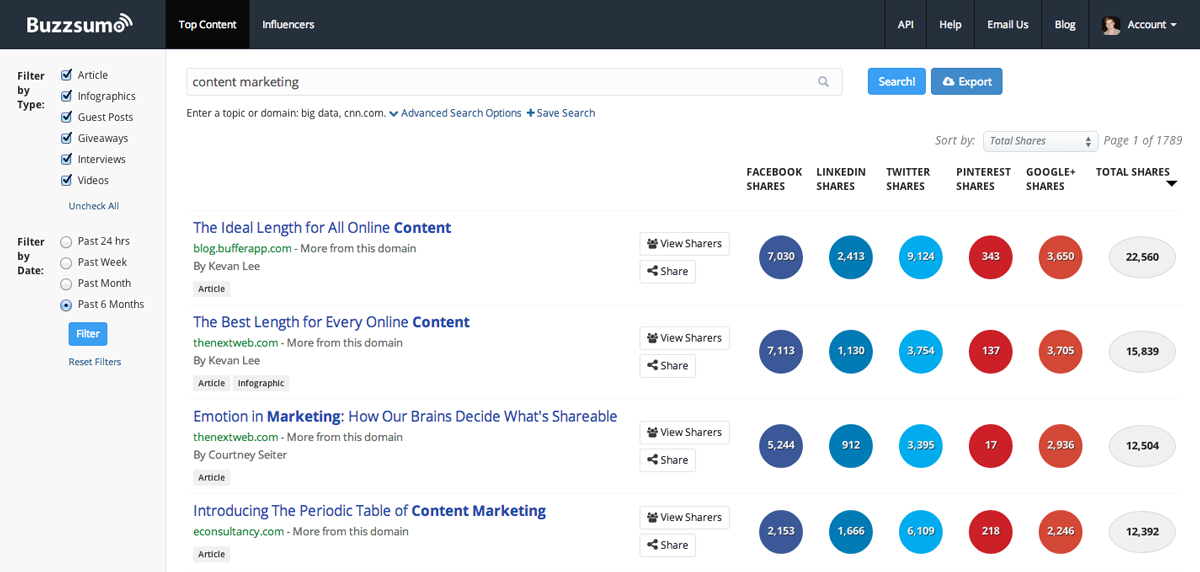View Sharers for The Ideal Length article
The width and height of the screenshot is (1200, 572).
684,244
